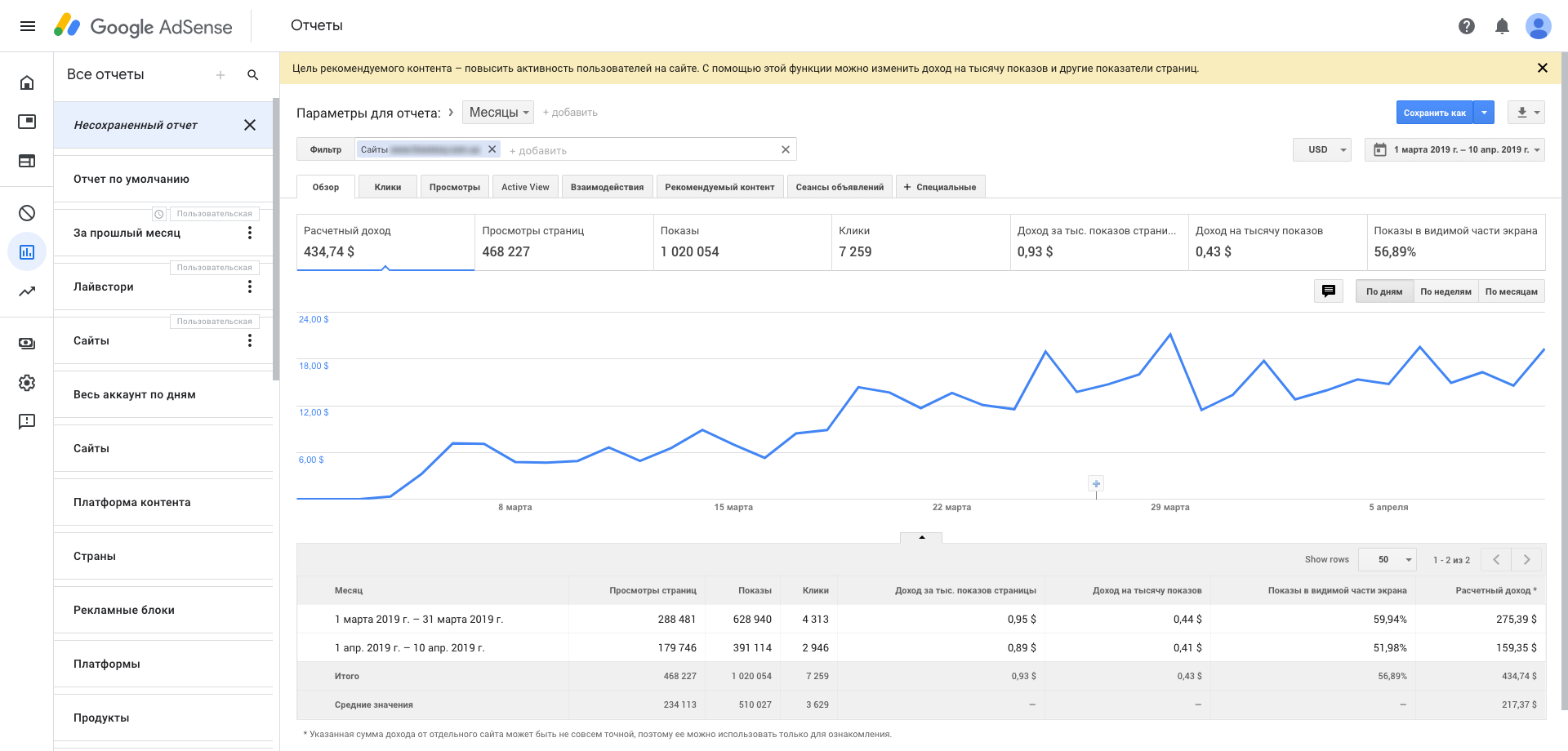Open the USD currency dropdown
Viewport: 1568px width, 751px height.
coord(1321,150)
